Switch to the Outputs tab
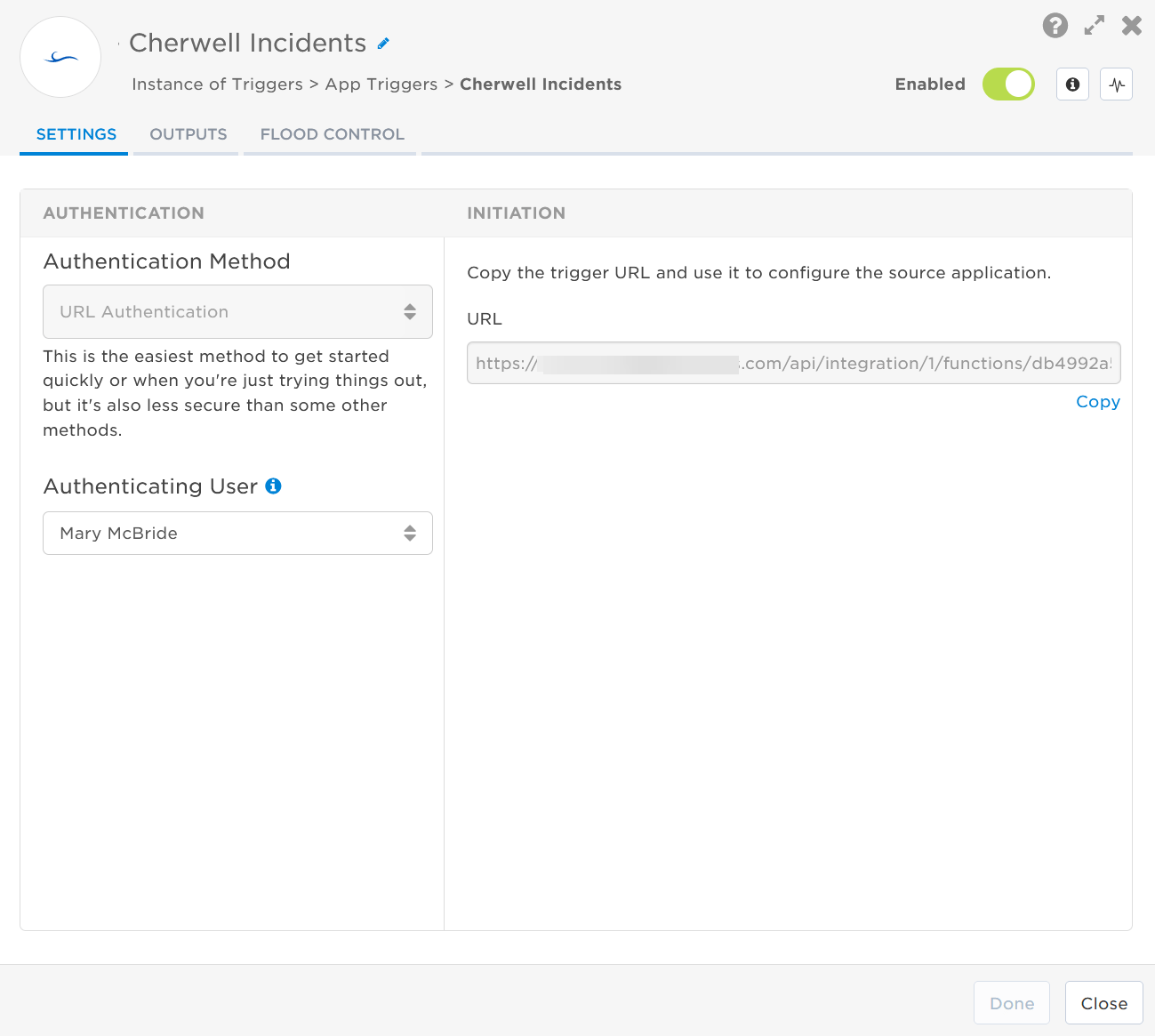The image size is (1155, 1036). pyautogui.click(x=188, y=134)
